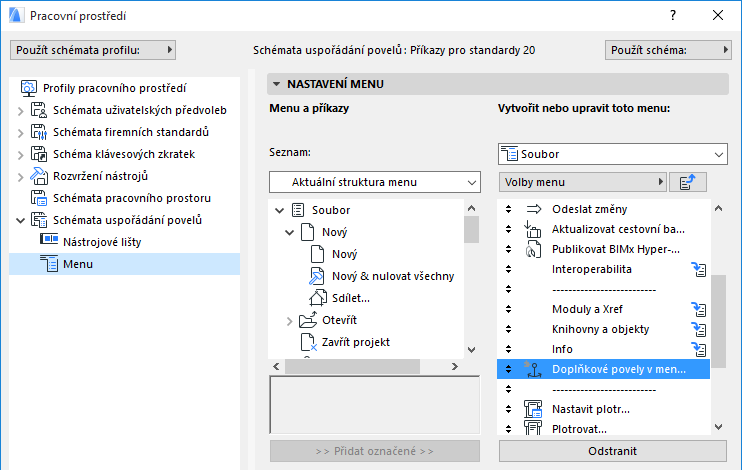Click the Volby menu popup button
This screenshot has height=470, width=742.
[581, 182]
